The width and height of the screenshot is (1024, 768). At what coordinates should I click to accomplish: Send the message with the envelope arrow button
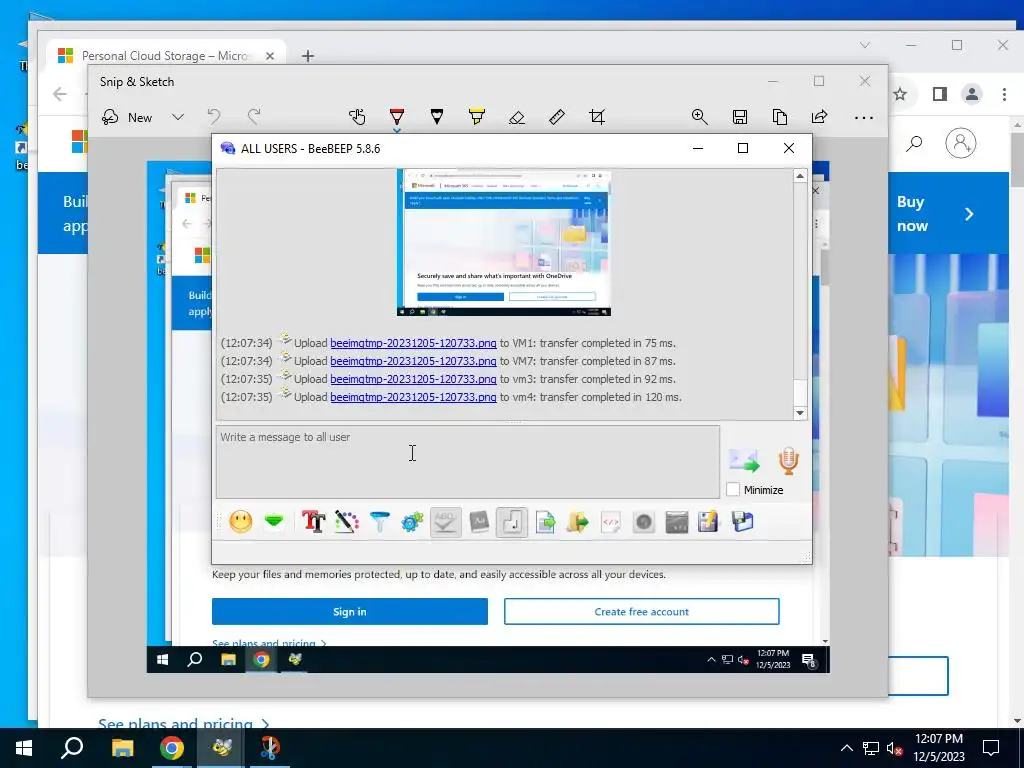pyautogui.click(x=744, y=460)
